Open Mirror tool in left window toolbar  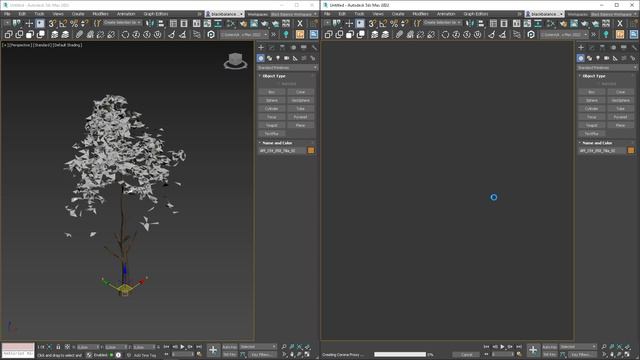click(150, 24)
